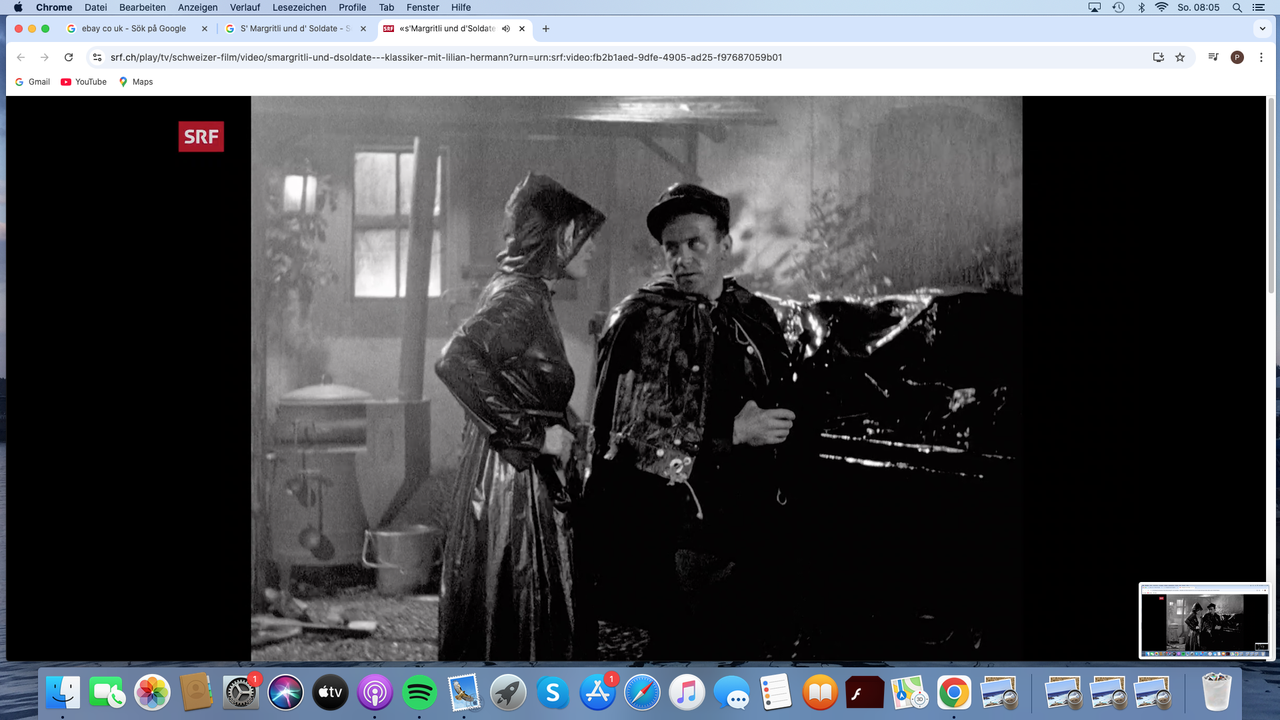Screen dimensions: 1280x720
Task: Open the Chrome application menu
Action: click(54, 7)
